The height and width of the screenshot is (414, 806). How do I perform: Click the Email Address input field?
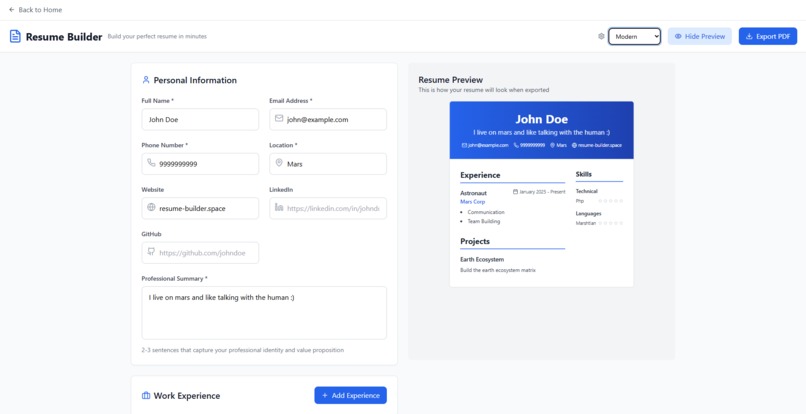pos(328,119)
